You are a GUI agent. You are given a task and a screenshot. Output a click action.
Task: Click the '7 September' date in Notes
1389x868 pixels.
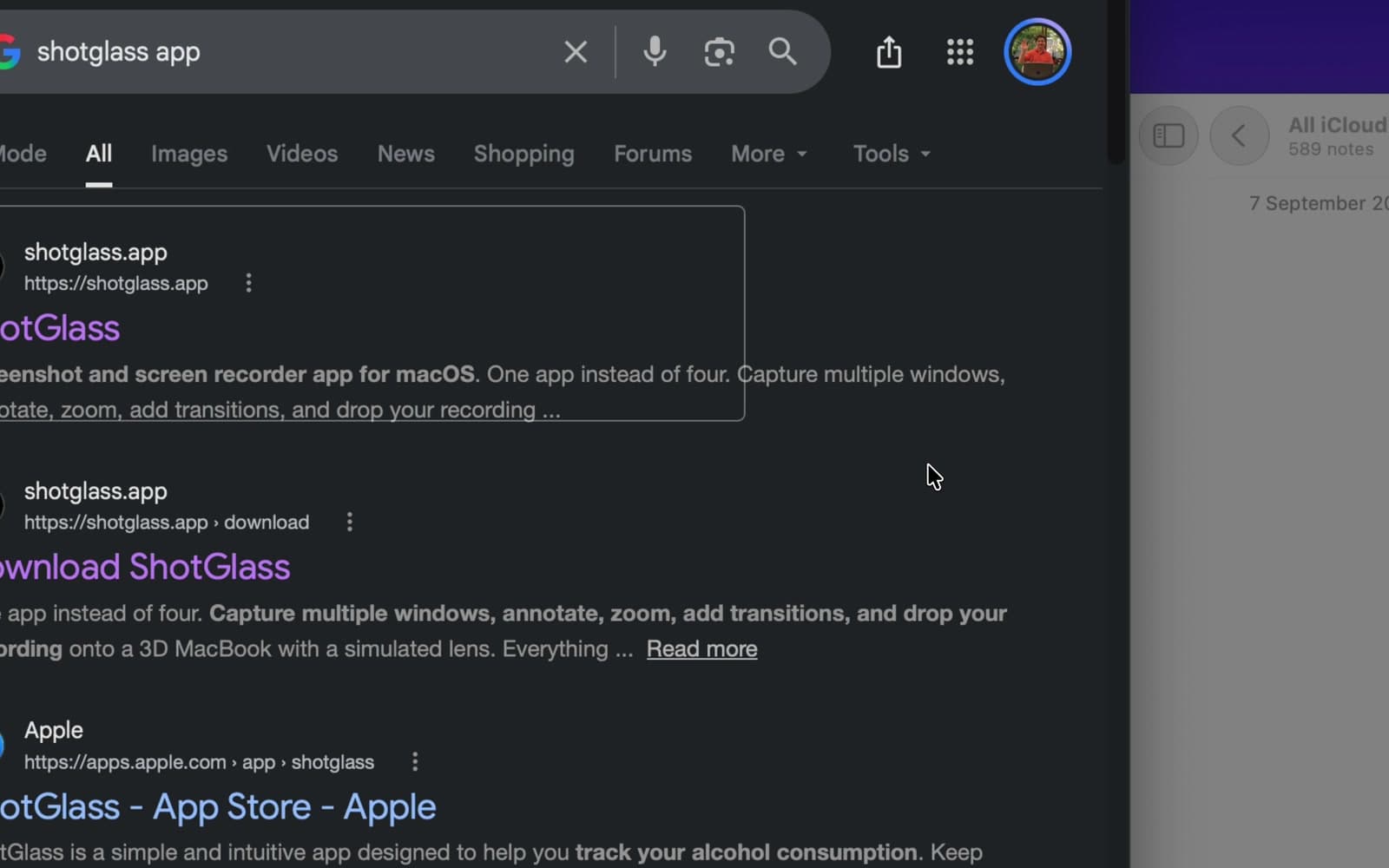[x=1319, y=203]
